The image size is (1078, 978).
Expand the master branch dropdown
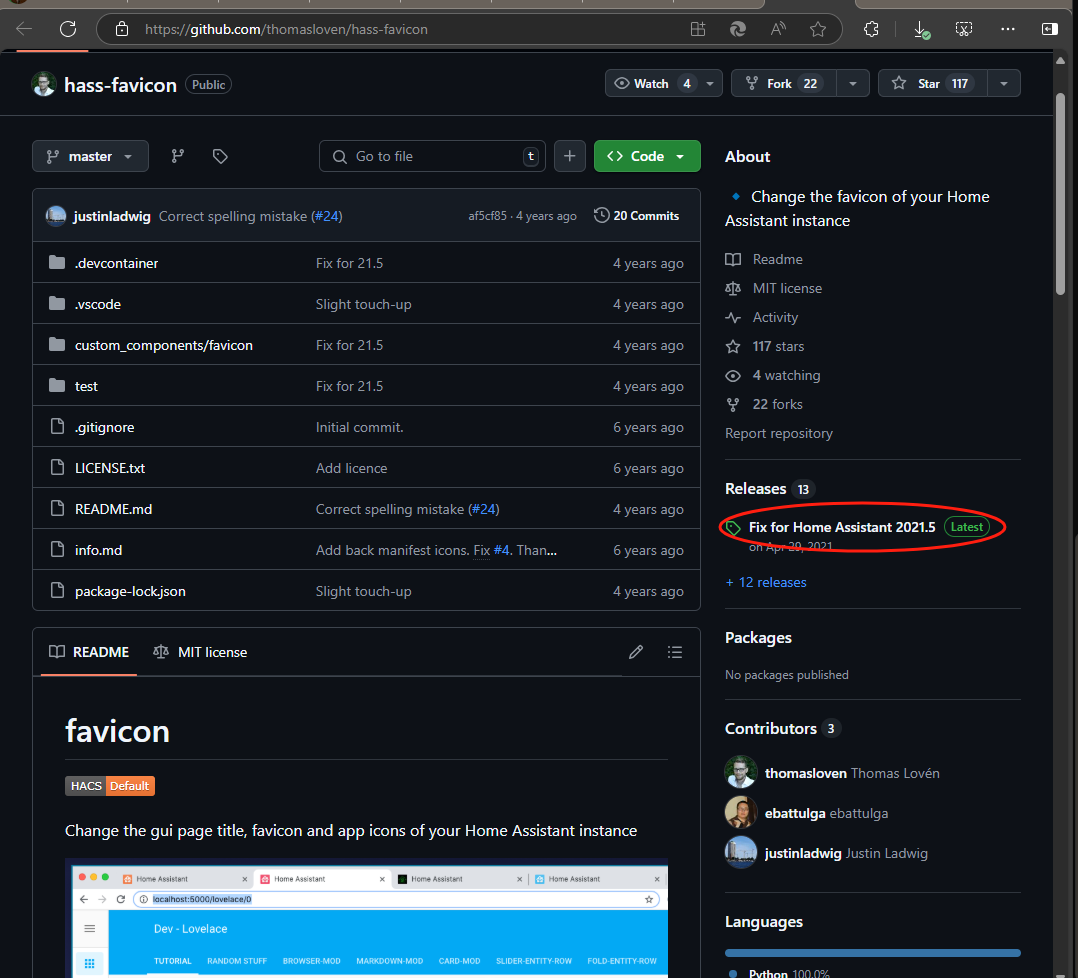pyautogui.click(x=90, y=156)
